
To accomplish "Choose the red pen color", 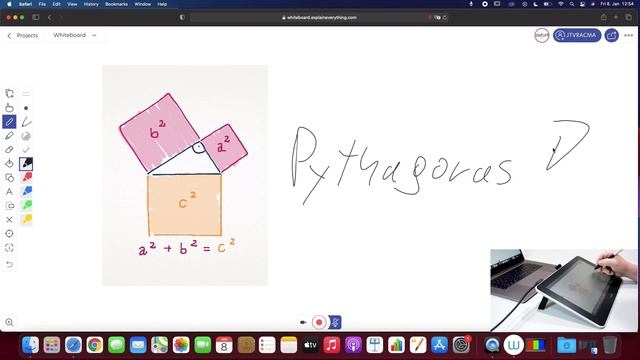I will coord(27,178).
